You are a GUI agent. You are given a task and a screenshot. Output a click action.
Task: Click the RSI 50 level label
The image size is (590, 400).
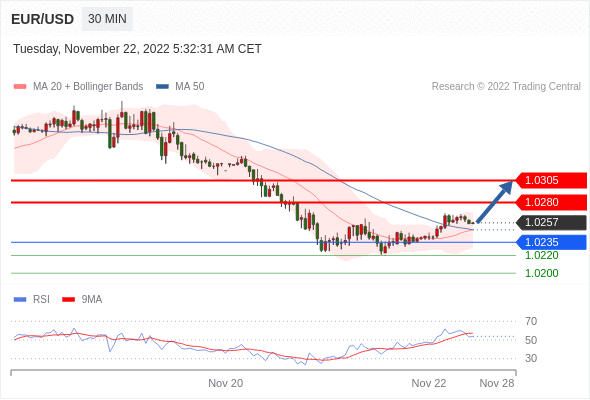coord(531,340)
